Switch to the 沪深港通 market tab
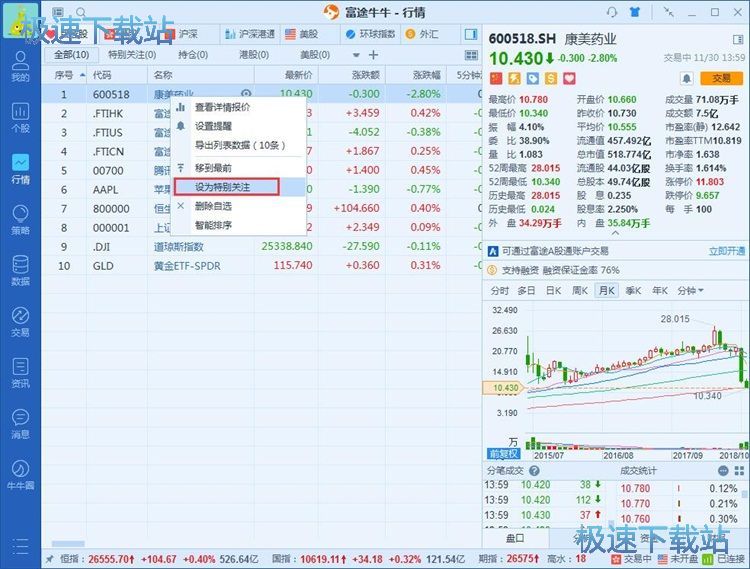This screenshot has width=750, height=569. coord(250,34)
